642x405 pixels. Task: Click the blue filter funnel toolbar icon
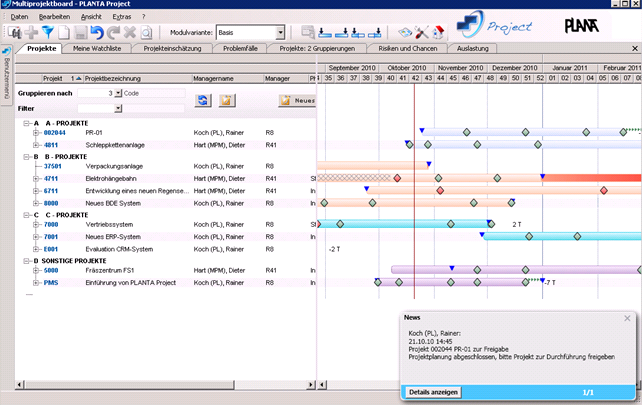pyautogui.click(x=47, y=33)
